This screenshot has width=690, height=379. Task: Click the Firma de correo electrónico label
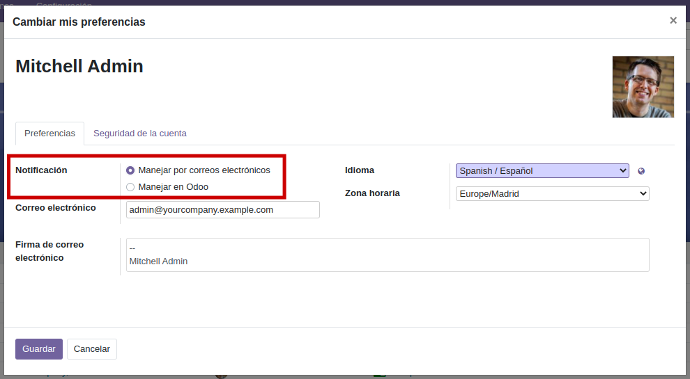pos(49,251)
